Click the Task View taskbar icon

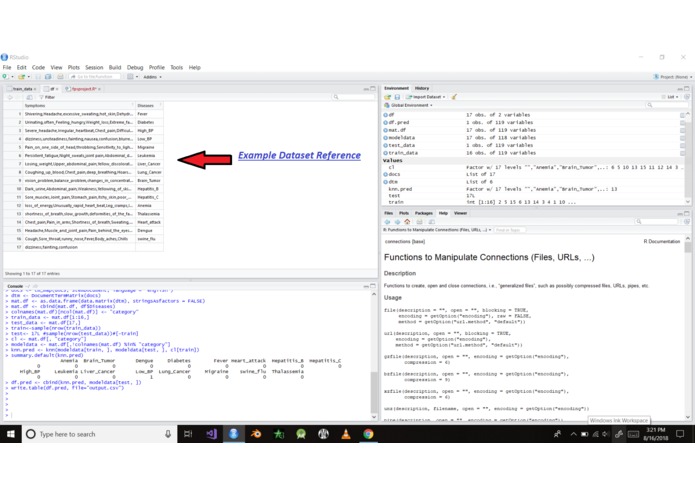tap(188, 434)
